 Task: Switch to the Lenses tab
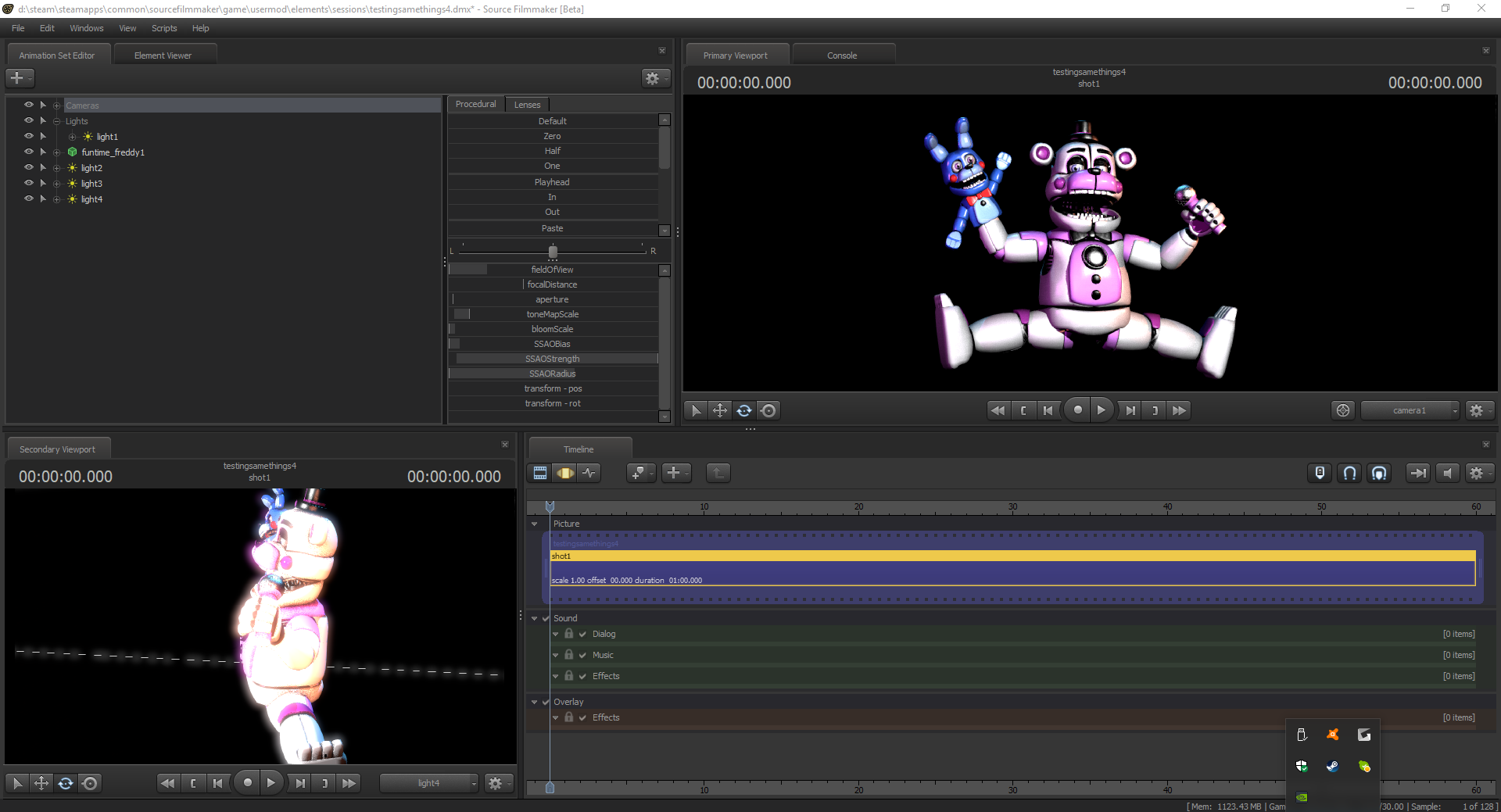tap(528, 105)
